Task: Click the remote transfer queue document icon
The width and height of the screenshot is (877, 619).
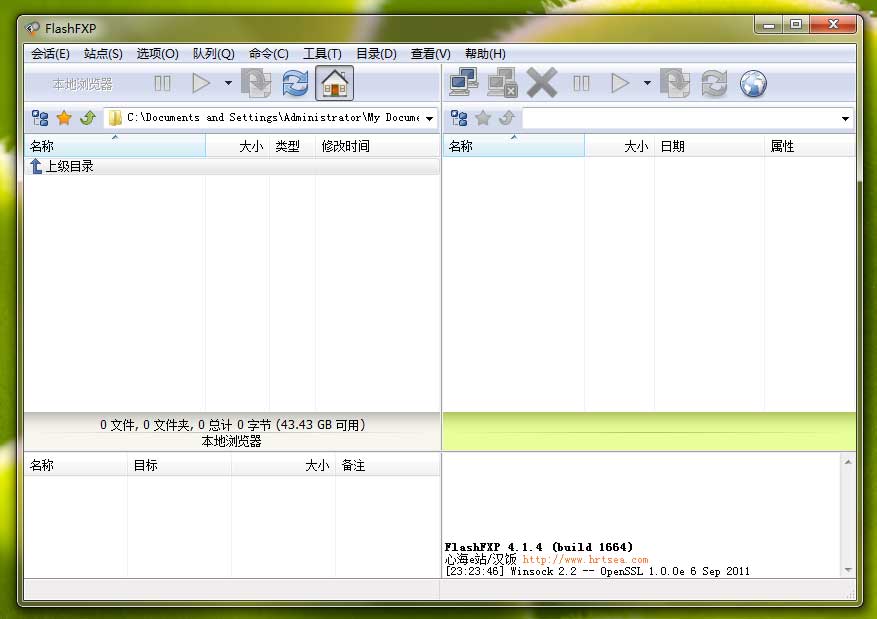Action: coord(675,83)
